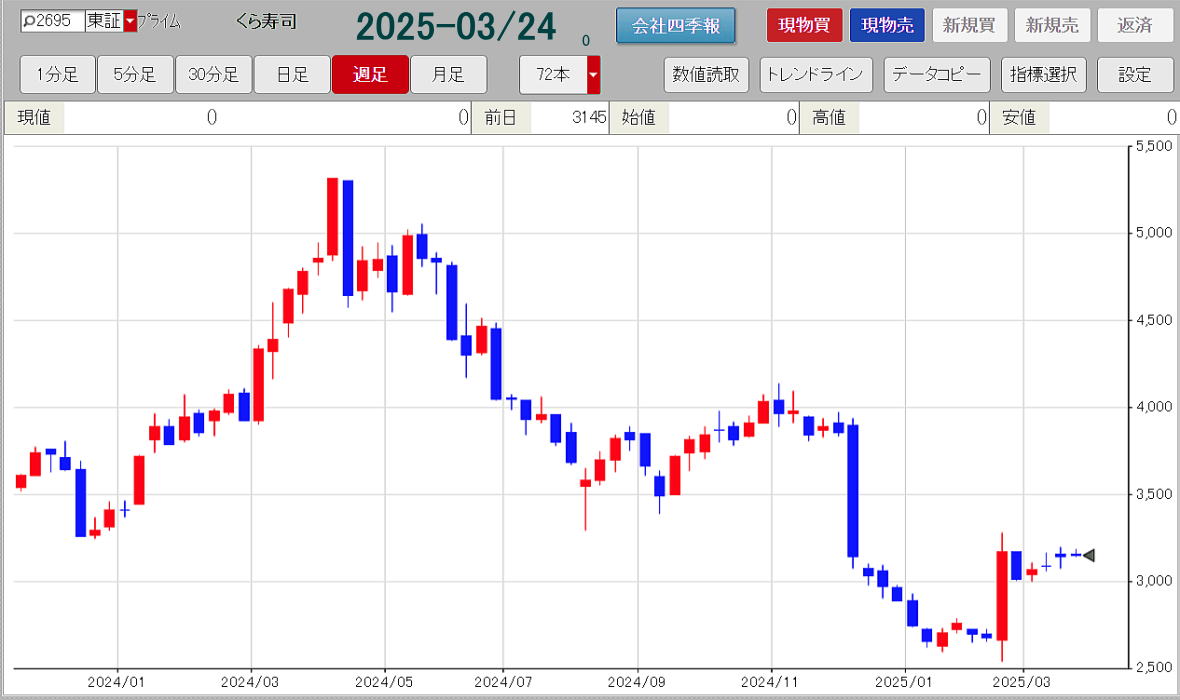Click the current price triangle marker on chart

tap(1088, 555)
